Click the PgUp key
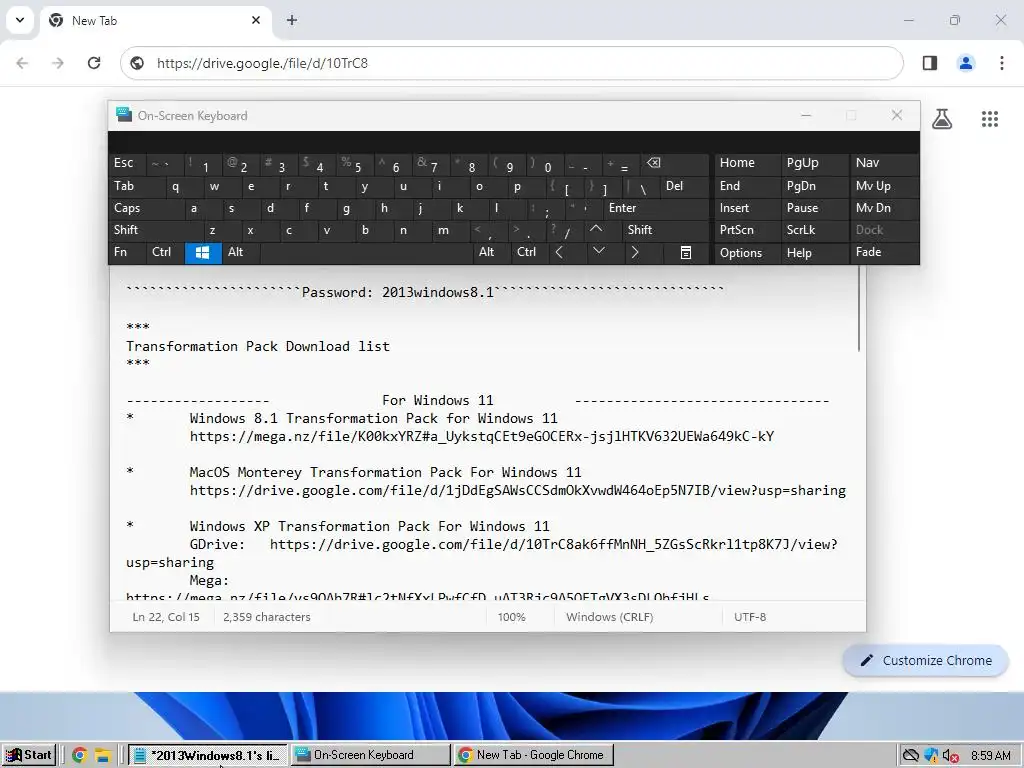The width and height of the screenshot is (1024, 768). (814, 163)
